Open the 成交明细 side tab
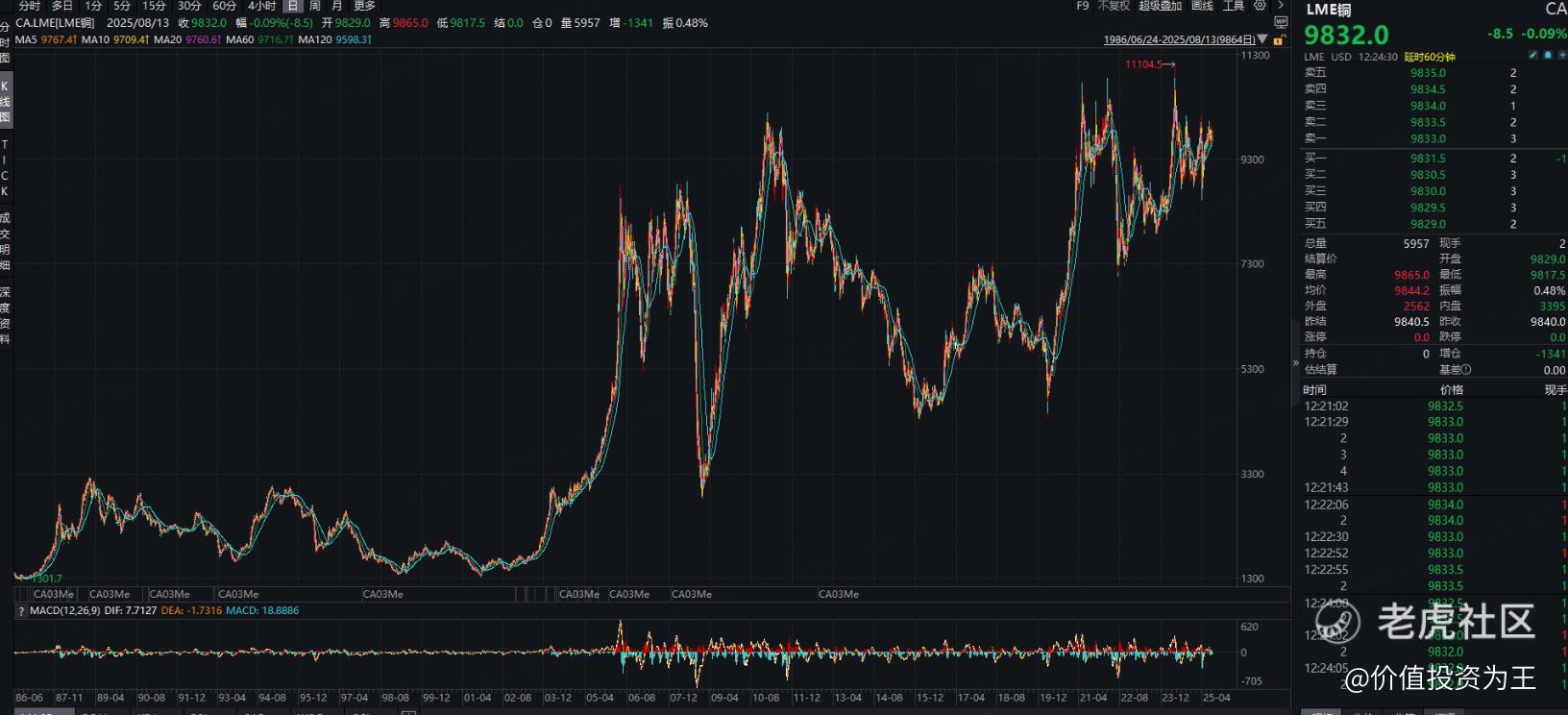 point(5,241)
